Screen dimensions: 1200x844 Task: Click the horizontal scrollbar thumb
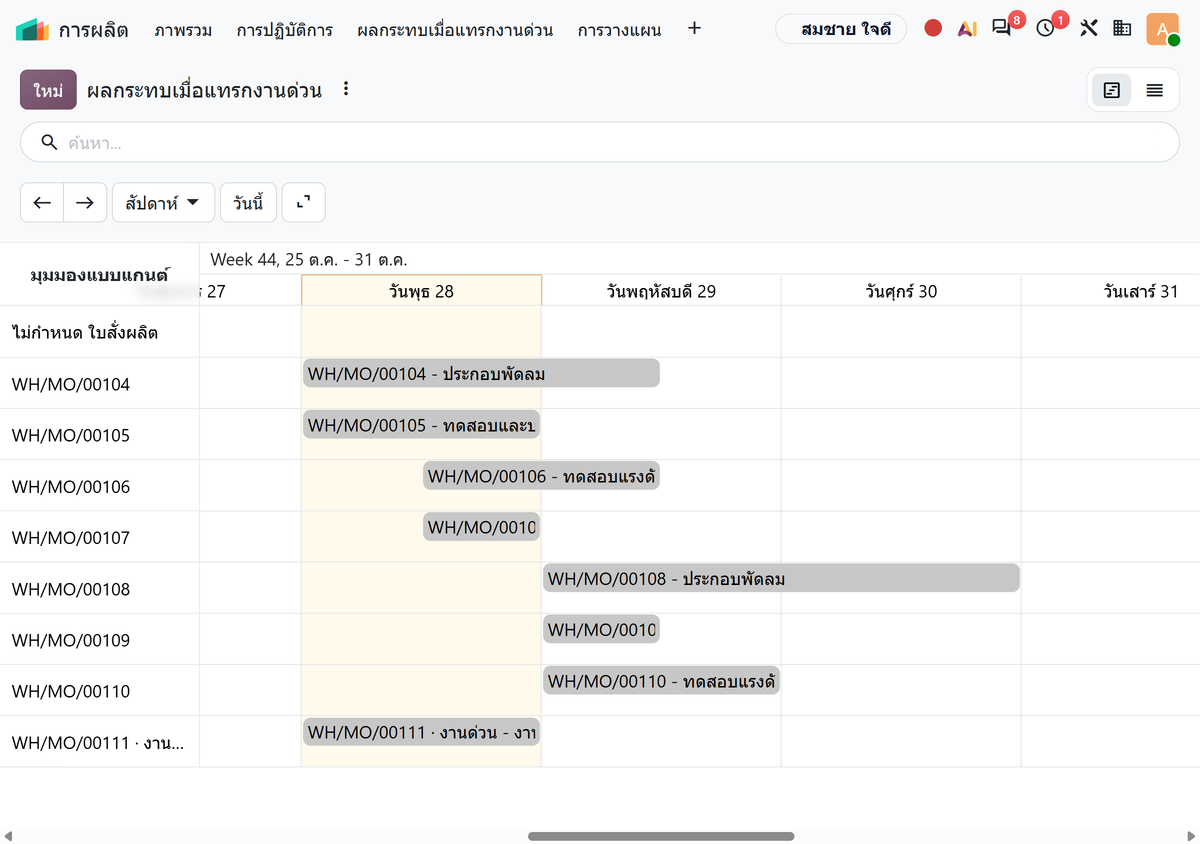click(x=661, y=836)
